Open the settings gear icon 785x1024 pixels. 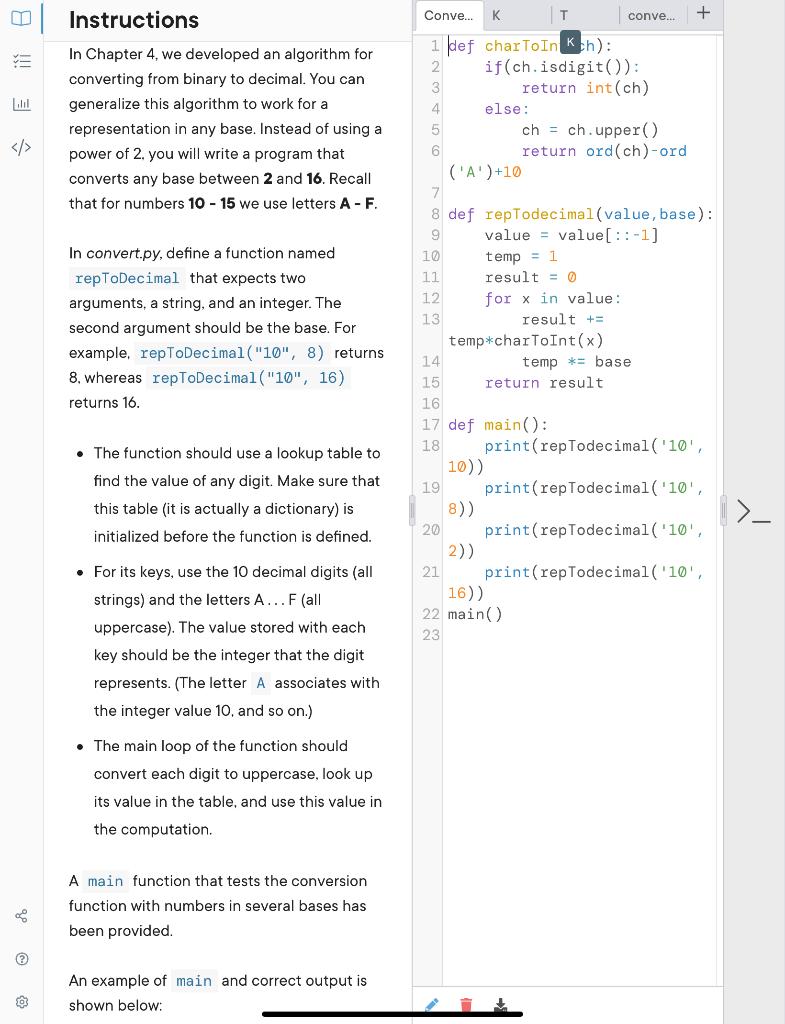point(22,1002)
